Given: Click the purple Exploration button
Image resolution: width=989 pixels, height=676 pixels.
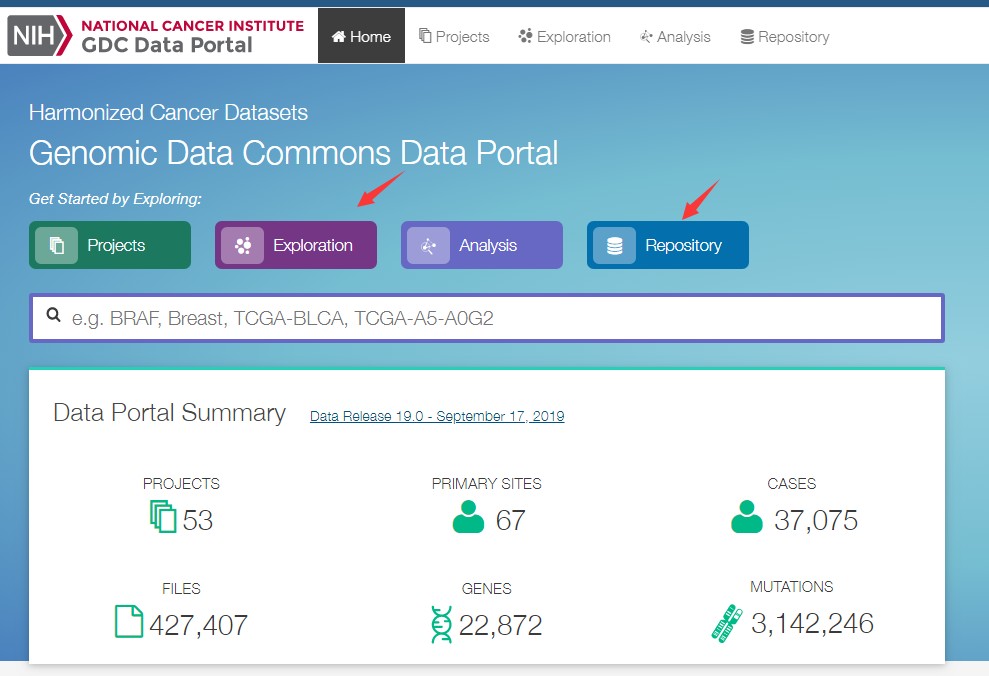Looking at the screenshot, I should click(x=296, y=245).
